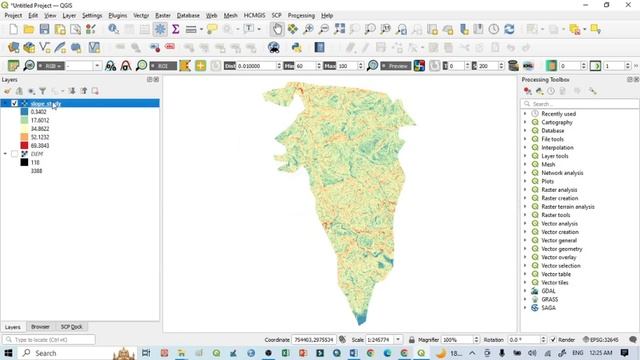Image resolution: width=640 pixels, height=360 pixels.
Task: Open the New Map View icon
Action: [432, 29]
